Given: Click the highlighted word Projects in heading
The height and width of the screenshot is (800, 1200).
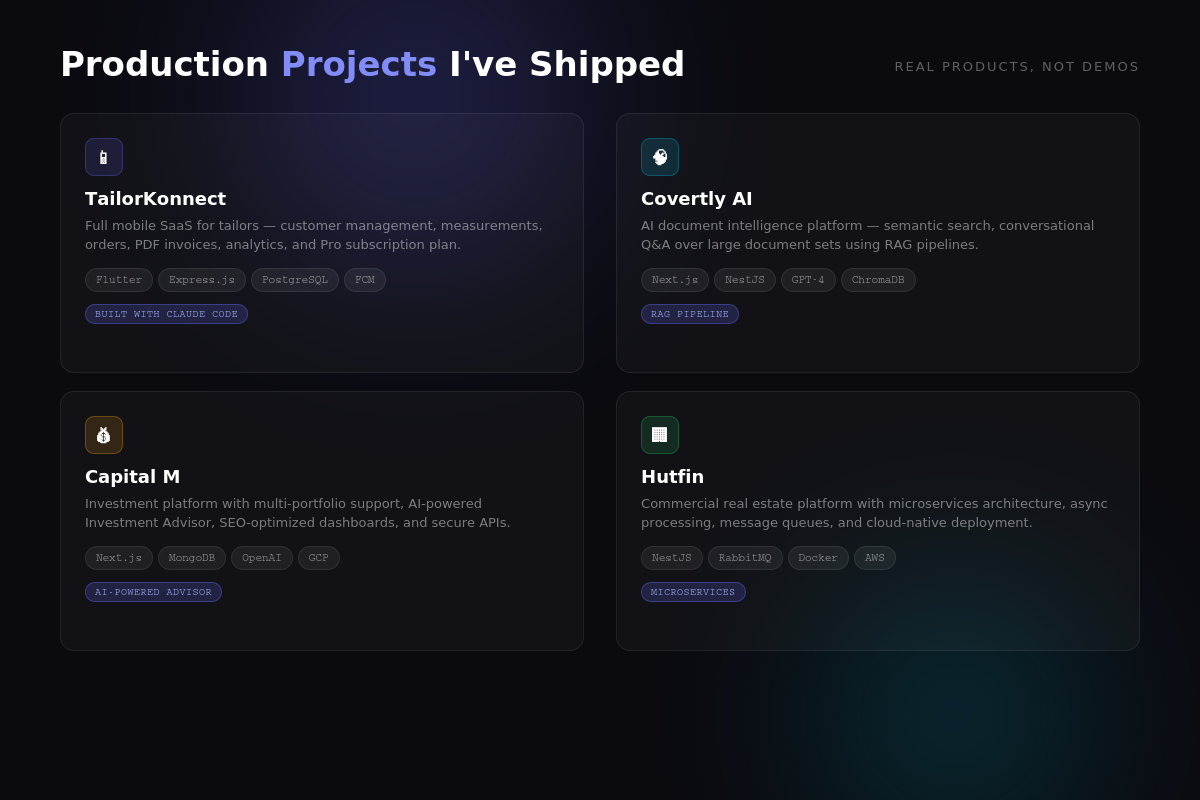Looking at the screenshot, I should pyautogui.click(x=358, y=64).
